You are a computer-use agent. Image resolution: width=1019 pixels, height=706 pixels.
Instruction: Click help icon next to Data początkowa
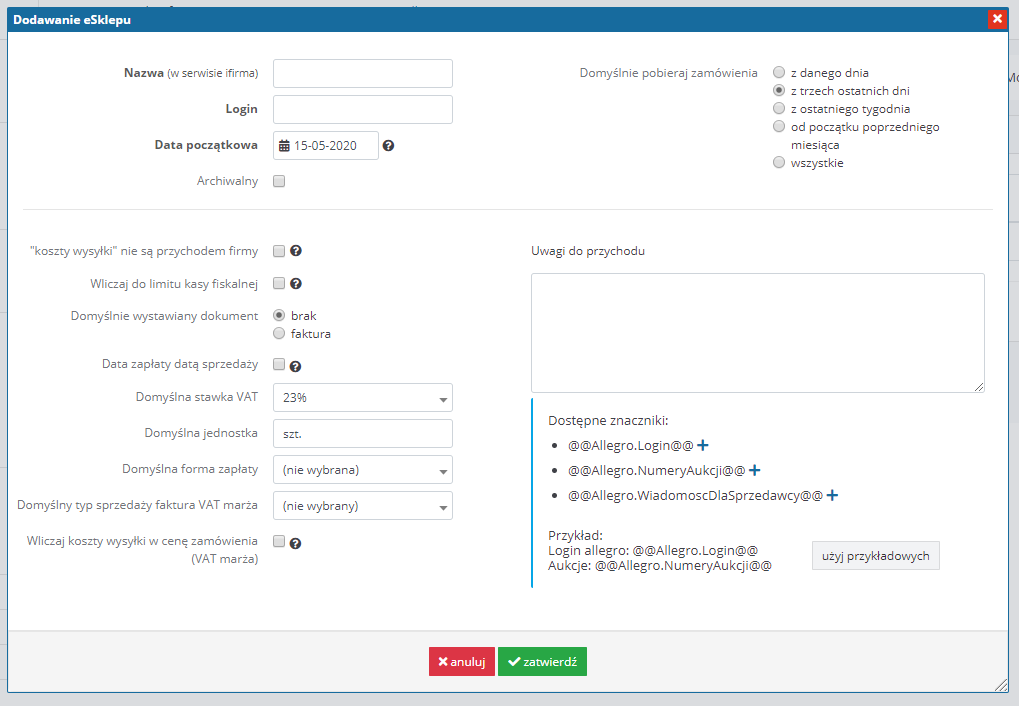coord(388,146)
